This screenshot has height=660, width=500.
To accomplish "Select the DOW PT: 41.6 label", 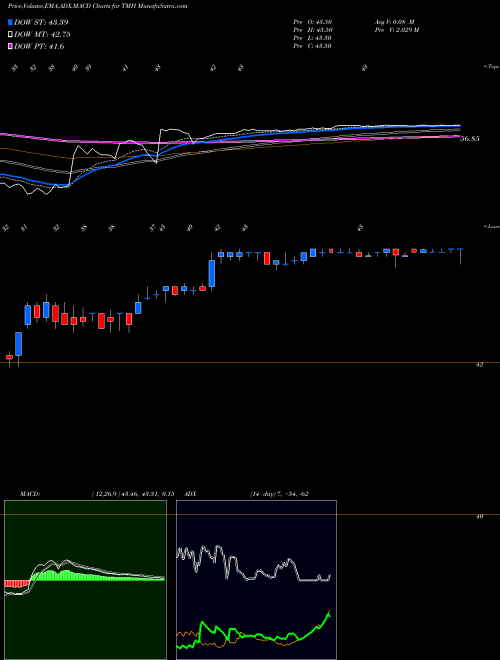I will point(39,46).
